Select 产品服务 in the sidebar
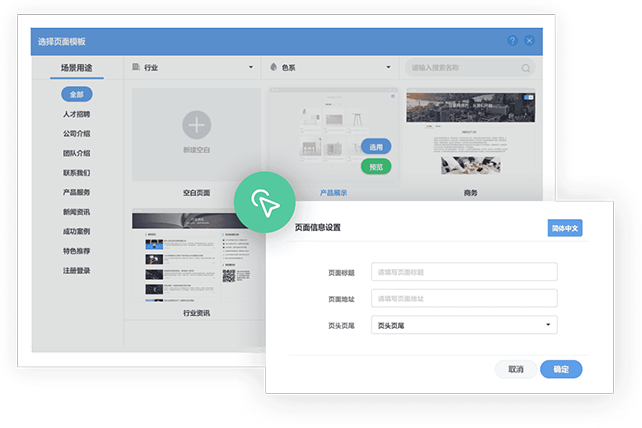This screenshot has width=642, height=428. click(76, 192)
